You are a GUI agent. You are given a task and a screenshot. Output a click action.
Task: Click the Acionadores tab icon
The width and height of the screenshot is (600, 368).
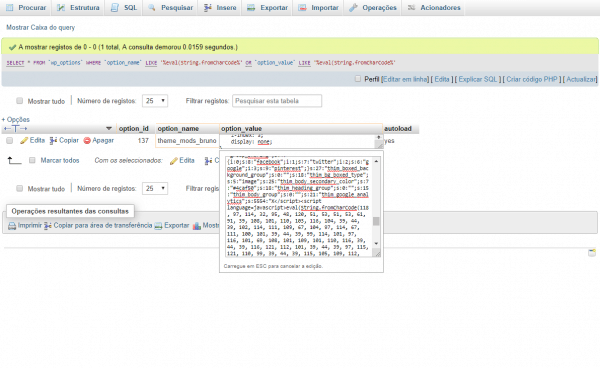coord(411,8)
